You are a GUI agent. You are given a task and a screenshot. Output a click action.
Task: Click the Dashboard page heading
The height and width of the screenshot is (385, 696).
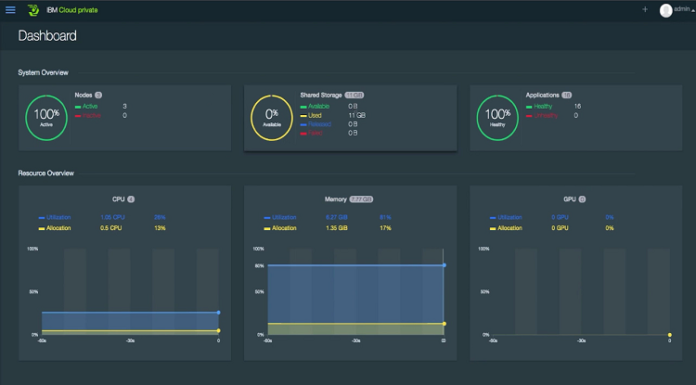coord(47,36)
